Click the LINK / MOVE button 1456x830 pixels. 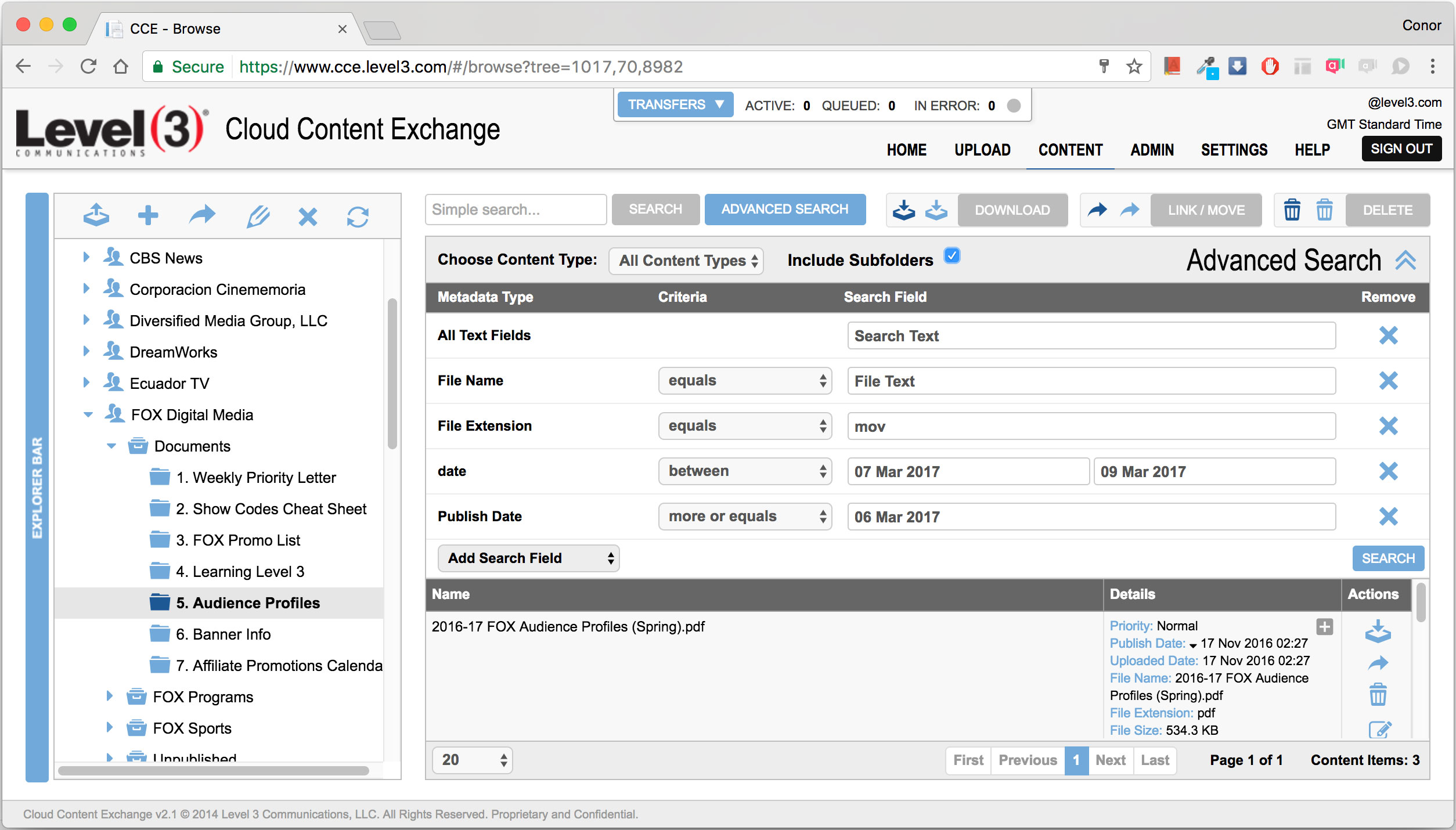1206,210
